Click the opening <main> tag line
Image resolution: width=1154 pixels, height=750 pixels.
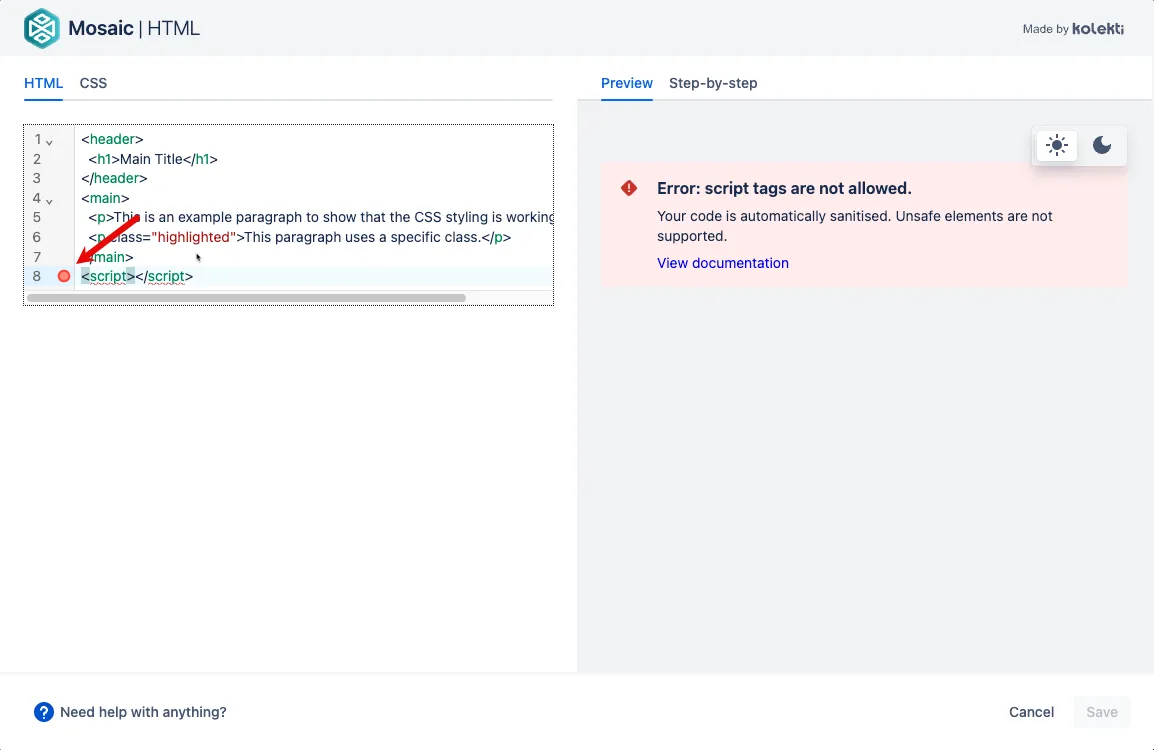105,198
